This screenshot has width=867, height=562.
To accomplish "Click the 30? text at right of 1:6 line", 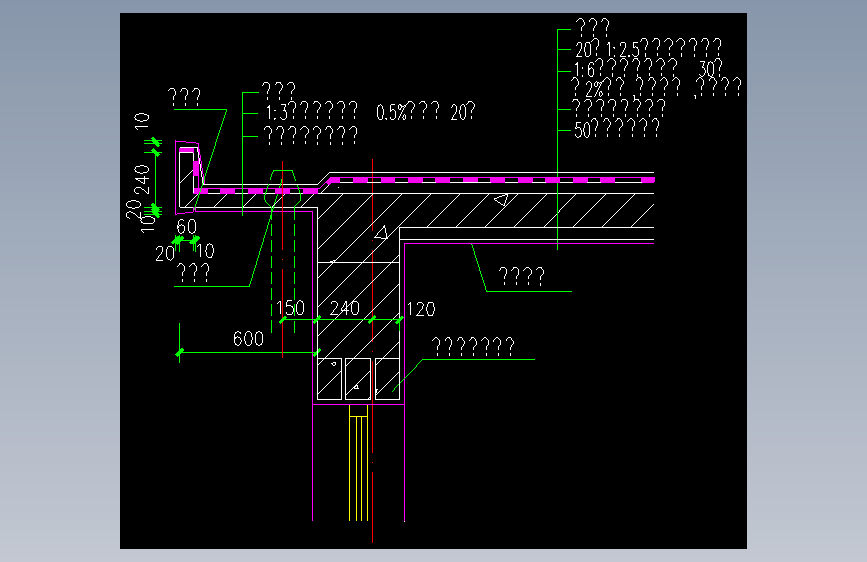I will [x=711, y=69].
